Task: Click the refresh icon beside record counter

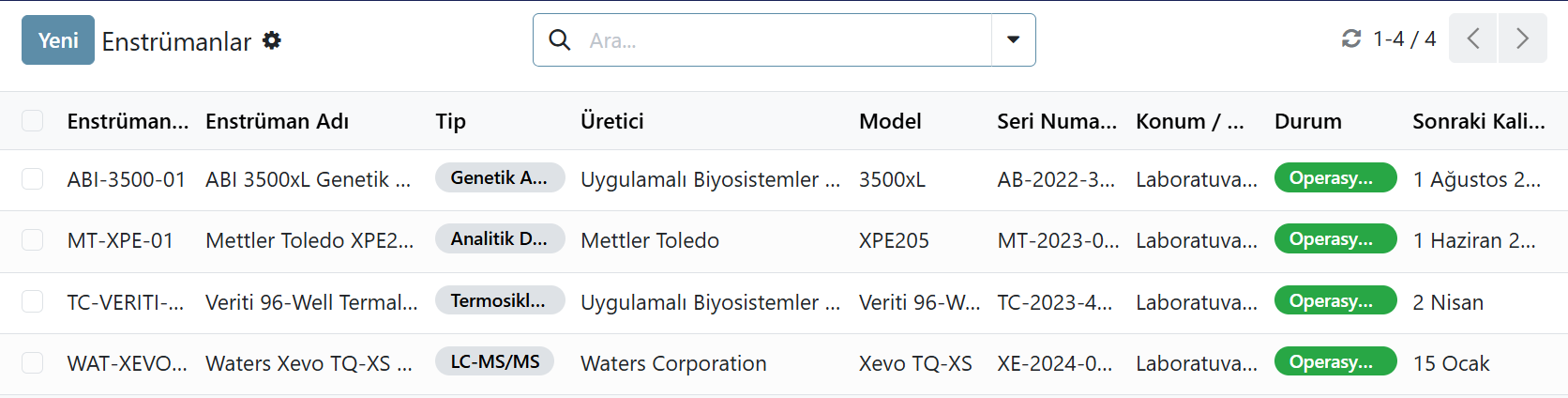Action: point(1351,38)
